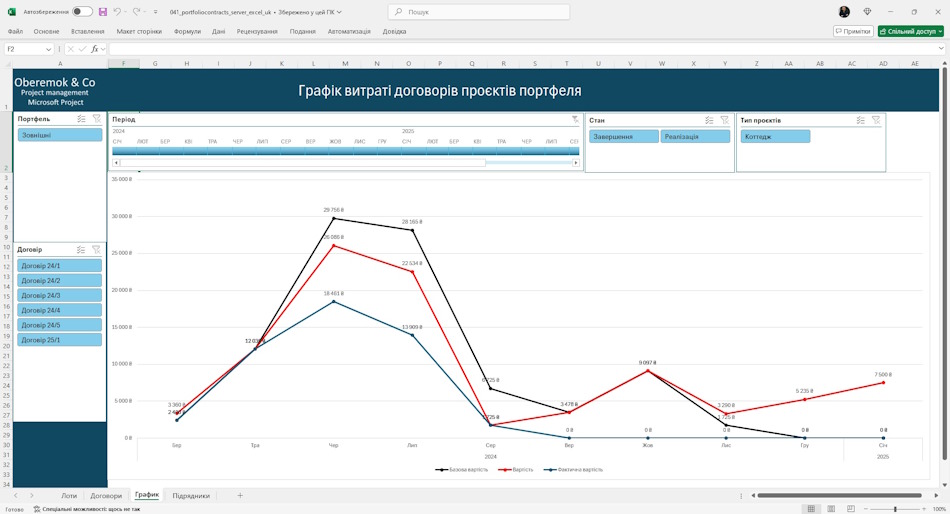This screenshot has width=950, height=514.
Task: Select Договір 24/2 slicer item
Action: click(x=59, y=281)
